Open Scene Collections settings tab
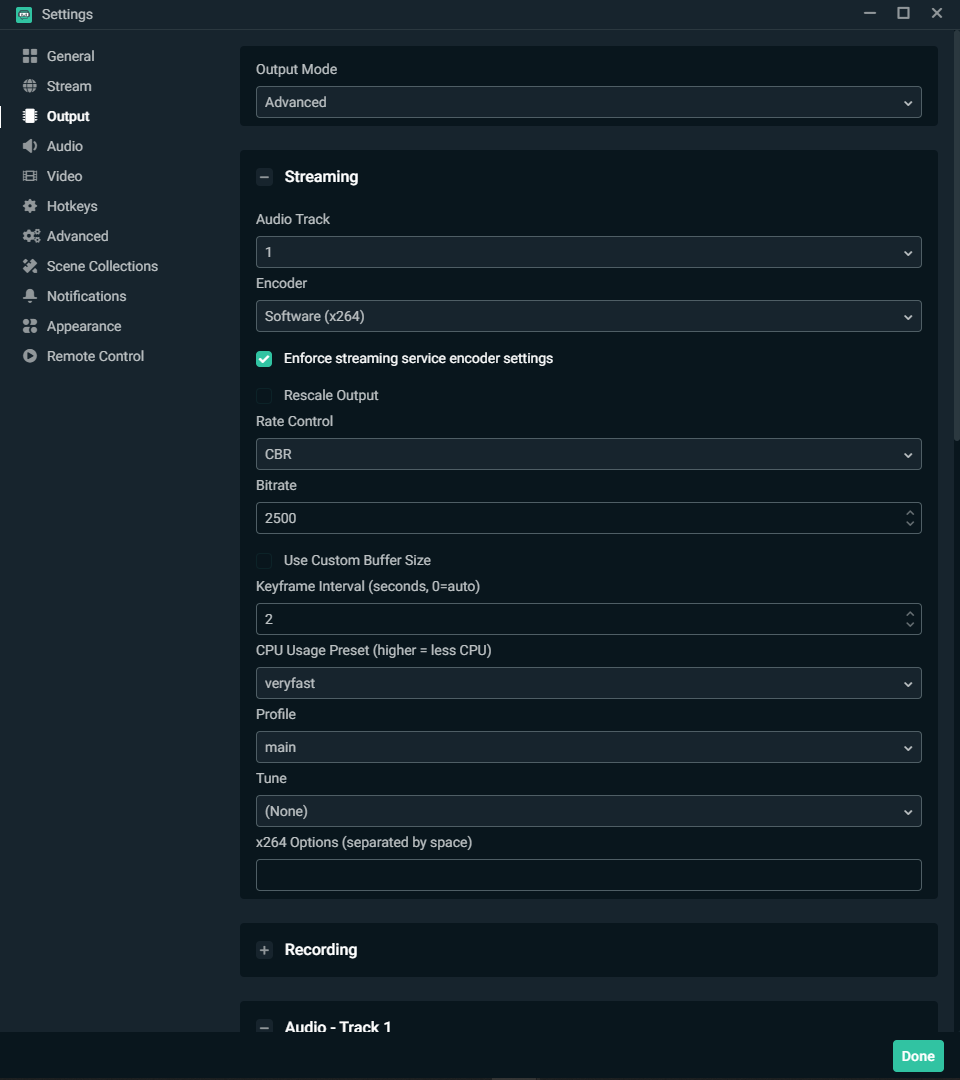 click(x=102, y=266)
